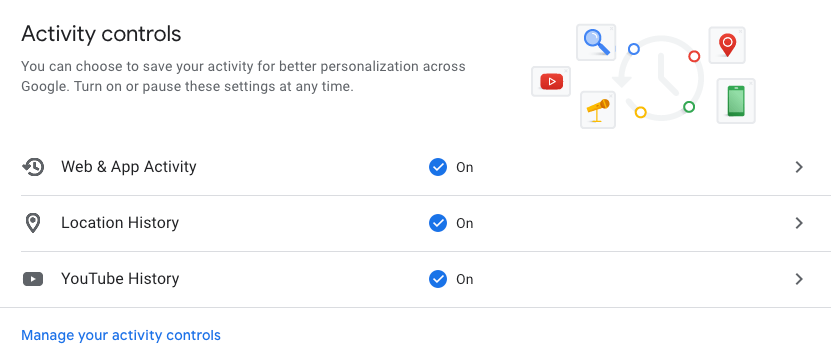Viewport: 831px width, 361px height.
Task: Click the YouTube History play icon
Action: [x=33, y=279]
